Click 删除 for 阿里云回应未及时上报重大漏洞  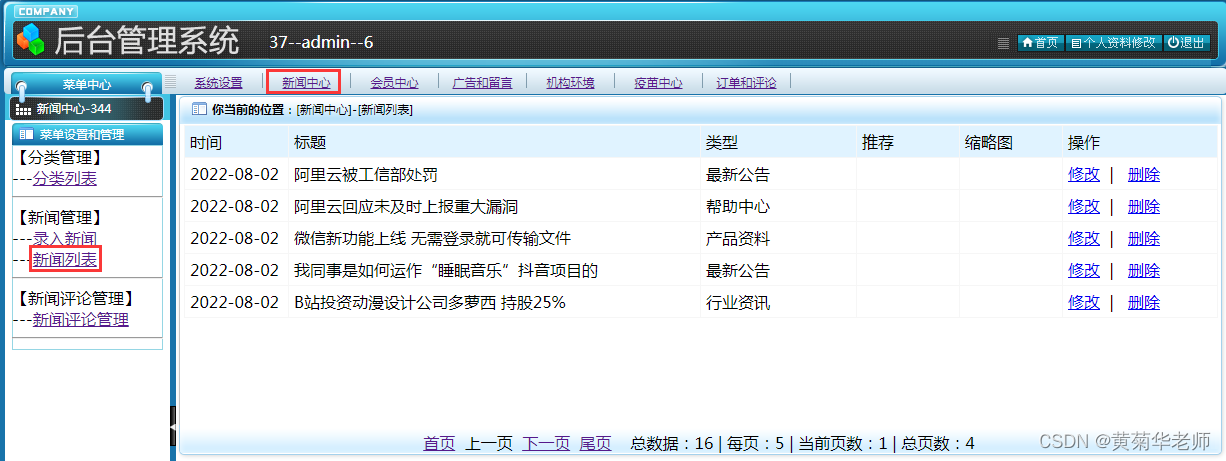tap(1144, 207)
